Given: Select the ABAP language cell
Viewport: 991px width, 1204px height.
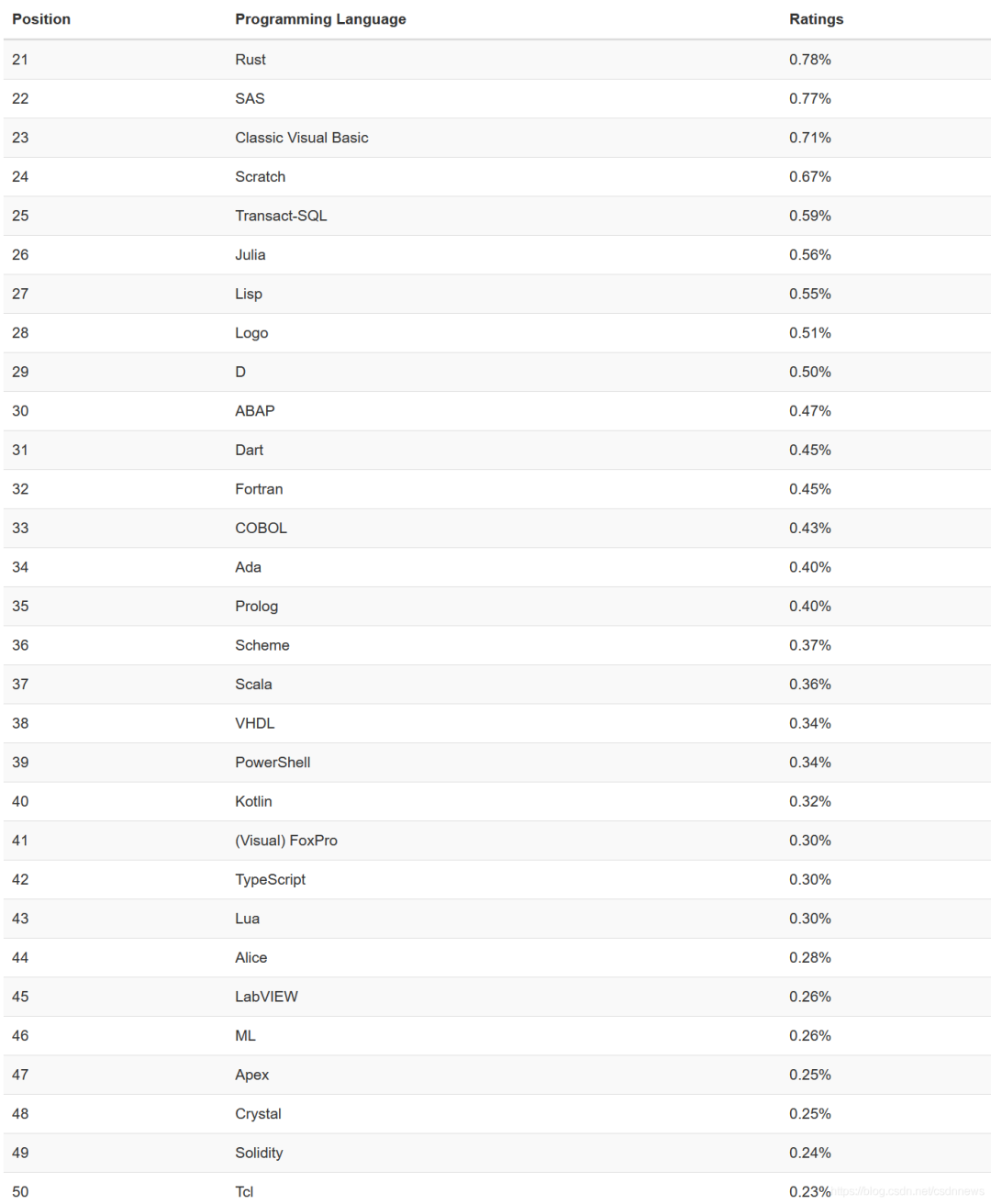Looking at the screenshot, I should (254, 411).
